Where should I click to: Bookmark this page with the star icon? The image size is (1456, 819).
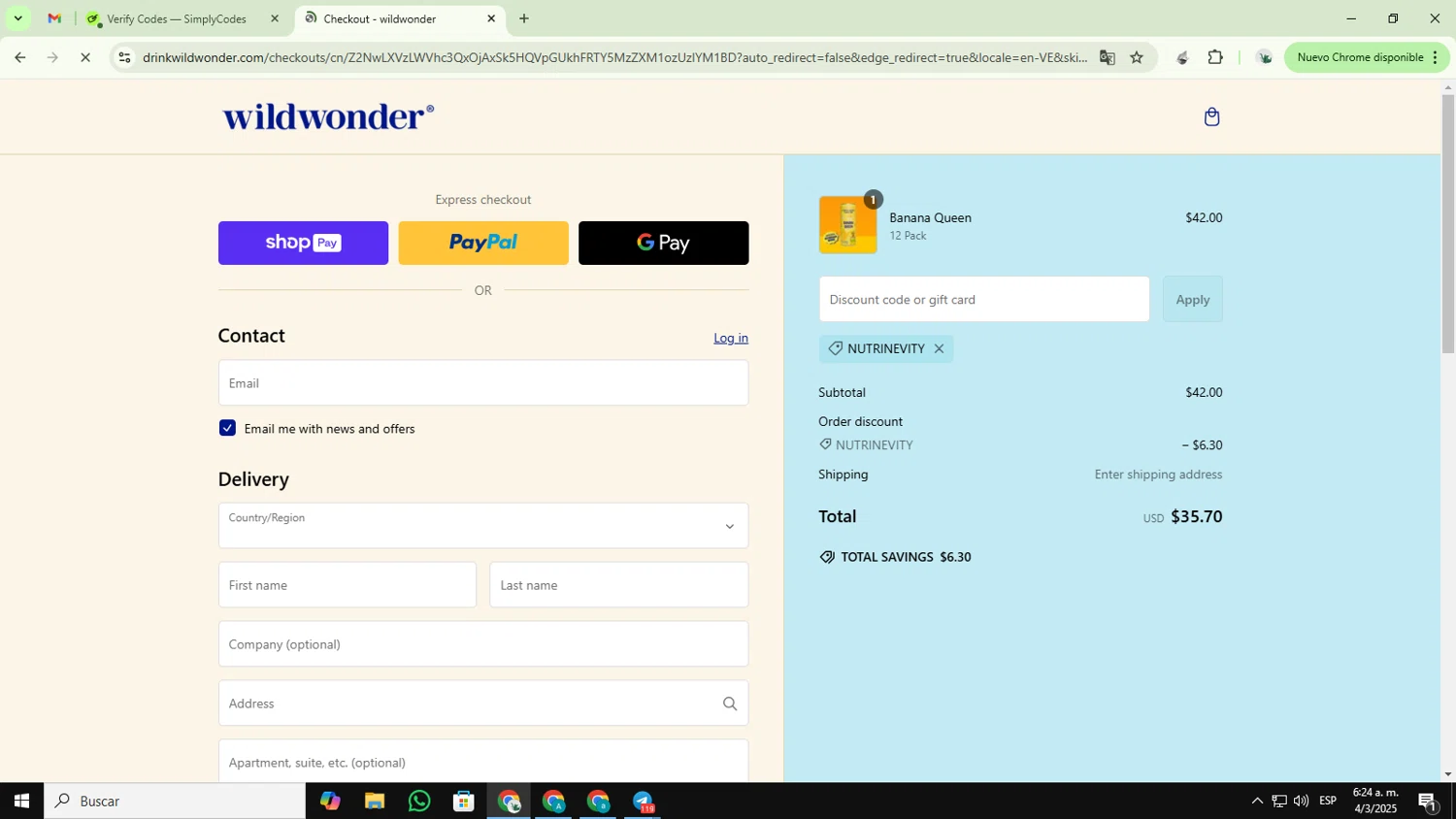[x=1137, y=57]
